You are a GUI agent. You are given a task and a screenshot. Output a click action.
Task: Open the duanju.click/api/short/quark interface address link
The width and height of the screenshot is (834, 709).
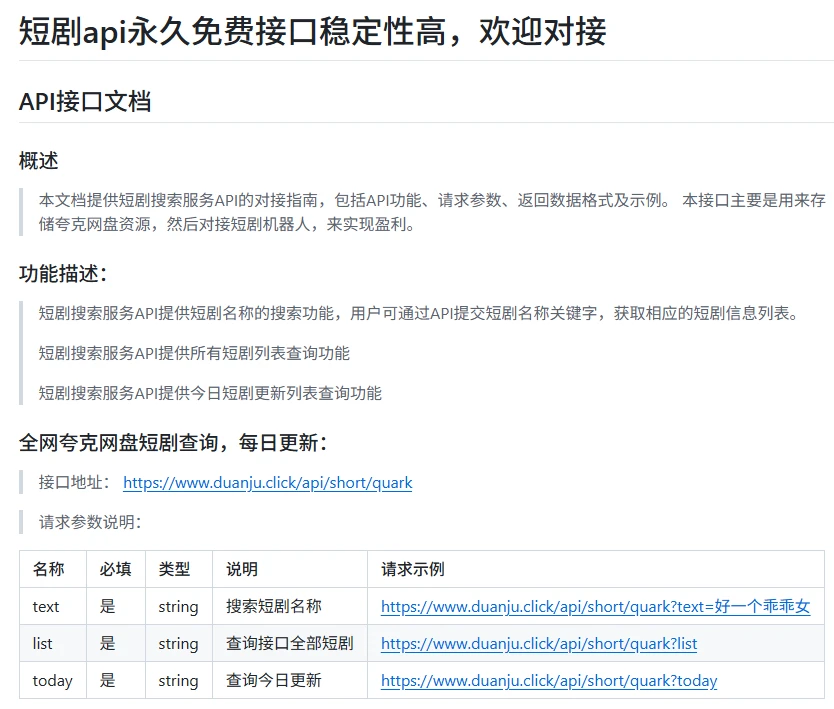tap(267, 483)
